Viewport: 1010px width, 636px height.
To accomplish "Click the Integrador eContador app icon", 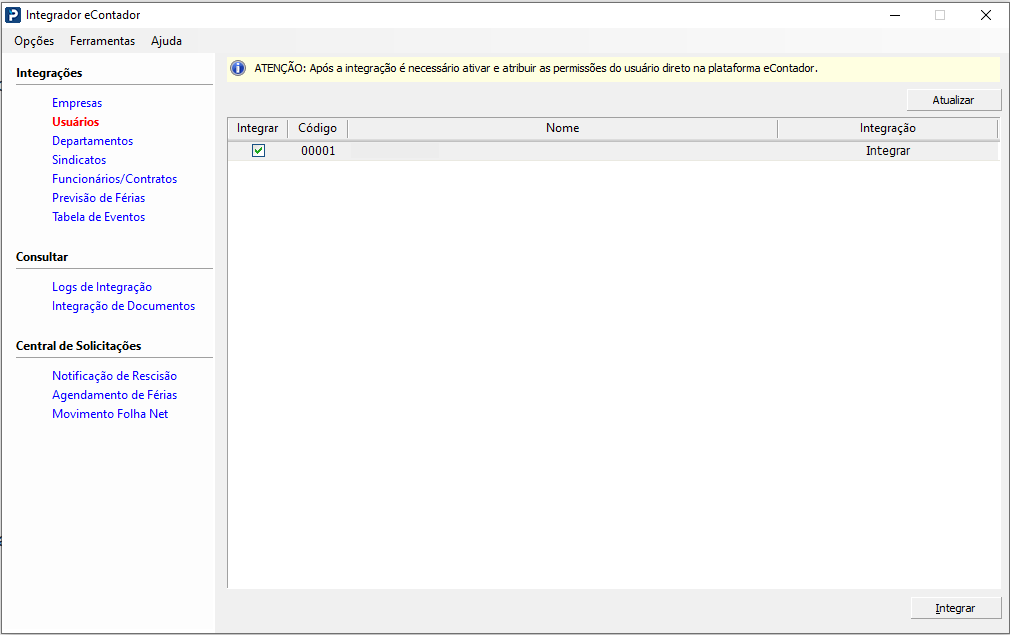I will pyautogui.click(x=13, y=15).
